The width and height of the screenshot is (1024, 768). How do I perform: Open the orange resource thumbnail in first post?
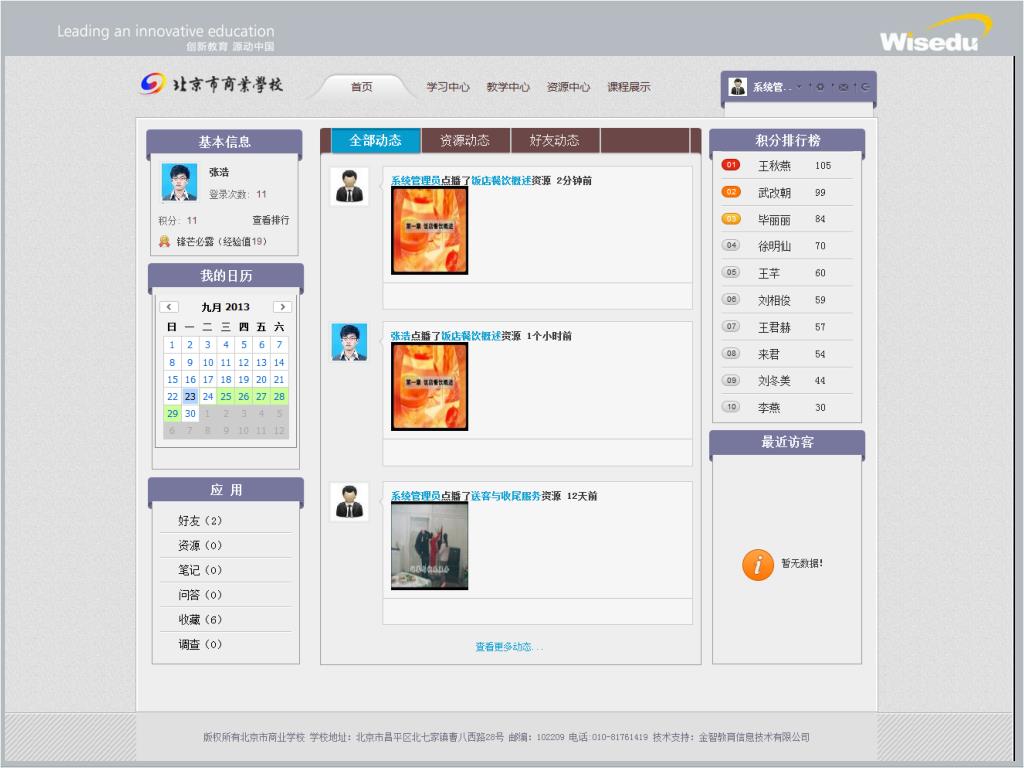click(x=430, y=231)
